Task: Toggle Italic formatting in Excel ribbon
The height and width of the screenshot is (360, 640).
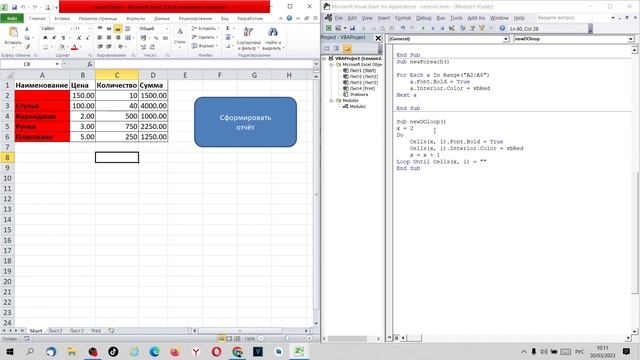Action: click(54, 38)
